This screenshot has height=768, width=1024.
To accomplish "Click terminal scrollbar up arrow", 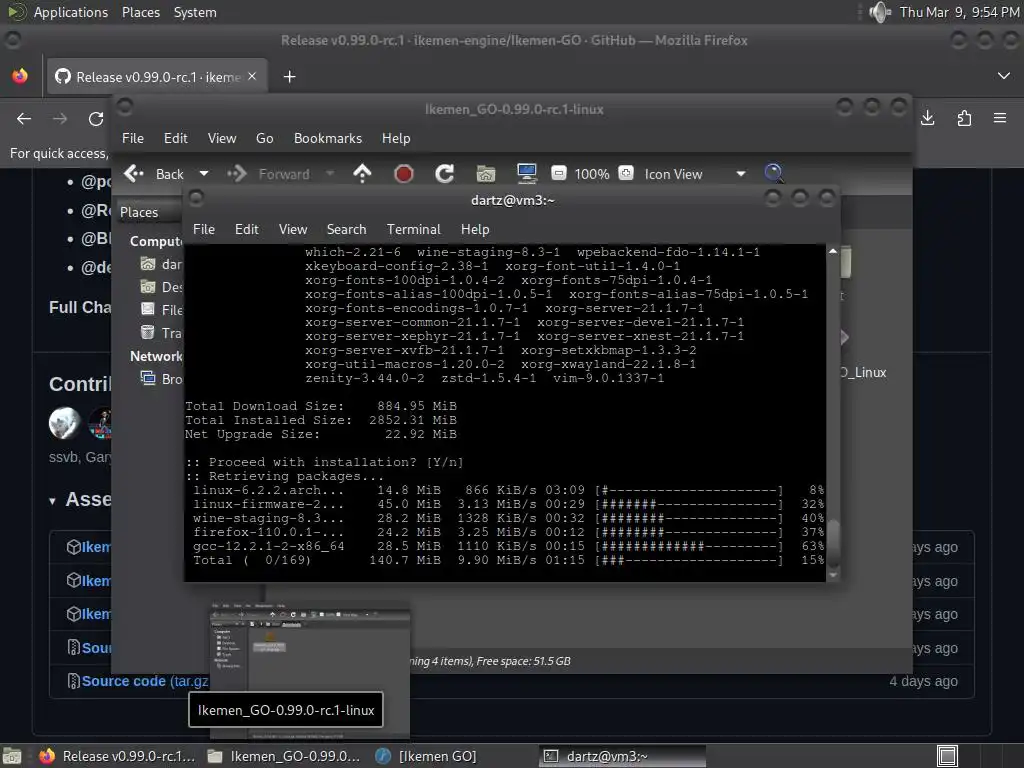I will pos(833,251).
